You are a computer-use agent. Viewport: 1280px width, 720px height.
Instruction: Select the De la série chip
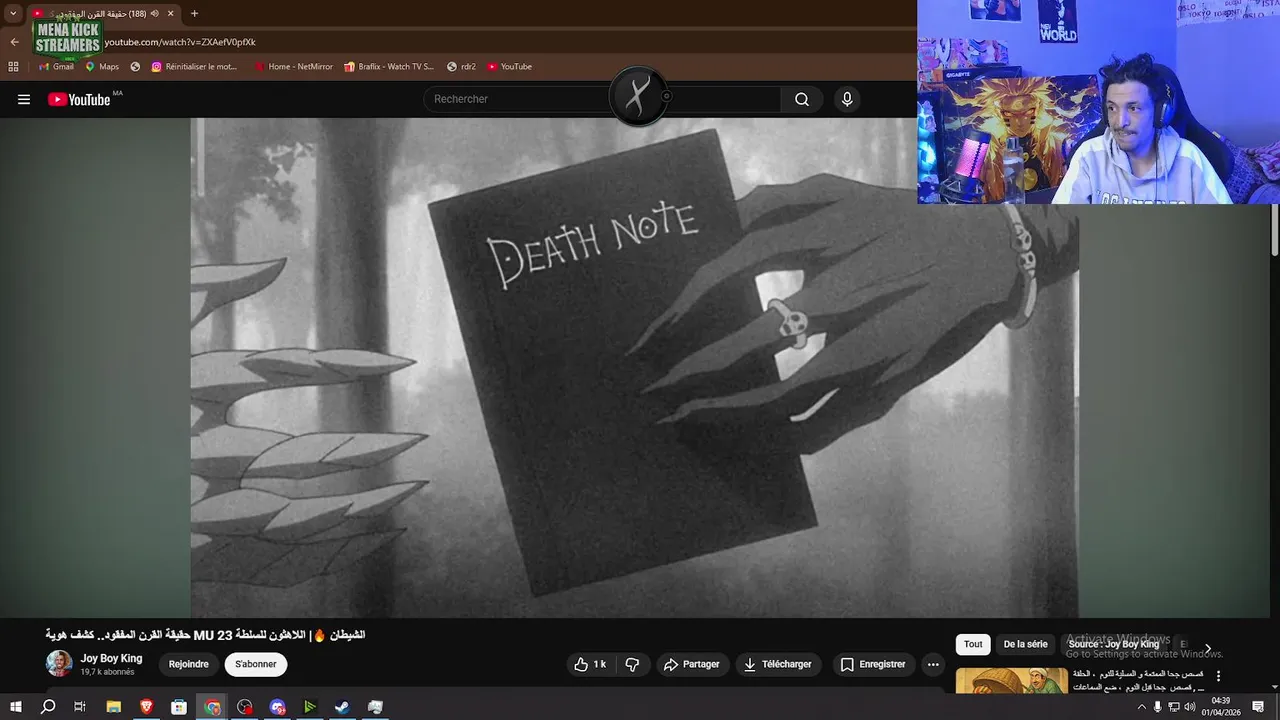[1026, 644]
